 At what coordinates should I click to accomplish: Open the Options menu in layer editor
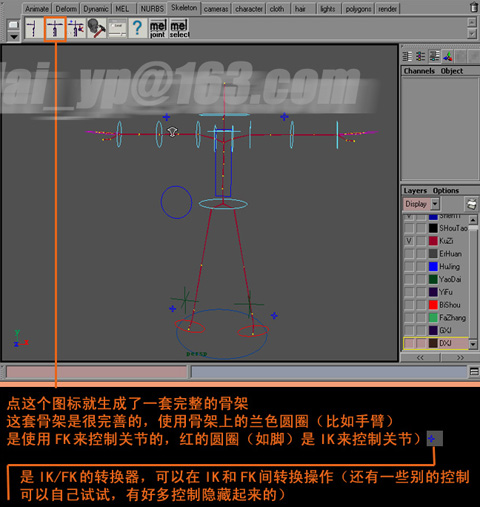(x=446, y=191)
